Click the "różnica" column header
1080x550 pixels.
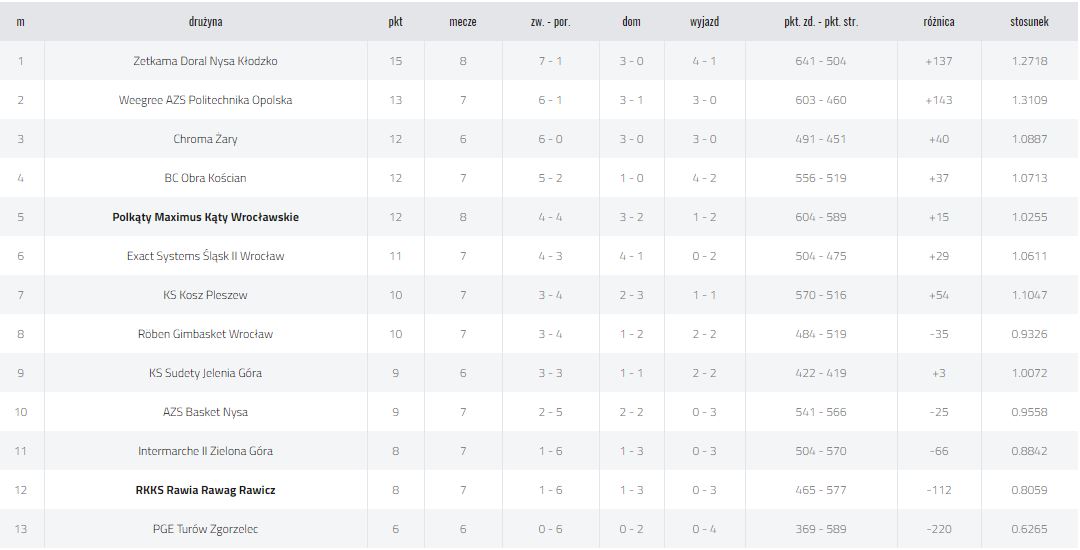pos(939,21)
